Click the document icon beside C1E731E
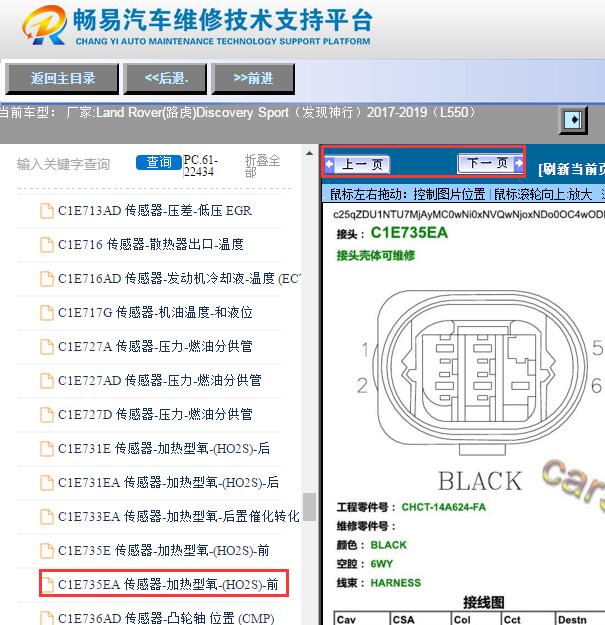Viewport: 605px width, 625px height. coord(47,449)
